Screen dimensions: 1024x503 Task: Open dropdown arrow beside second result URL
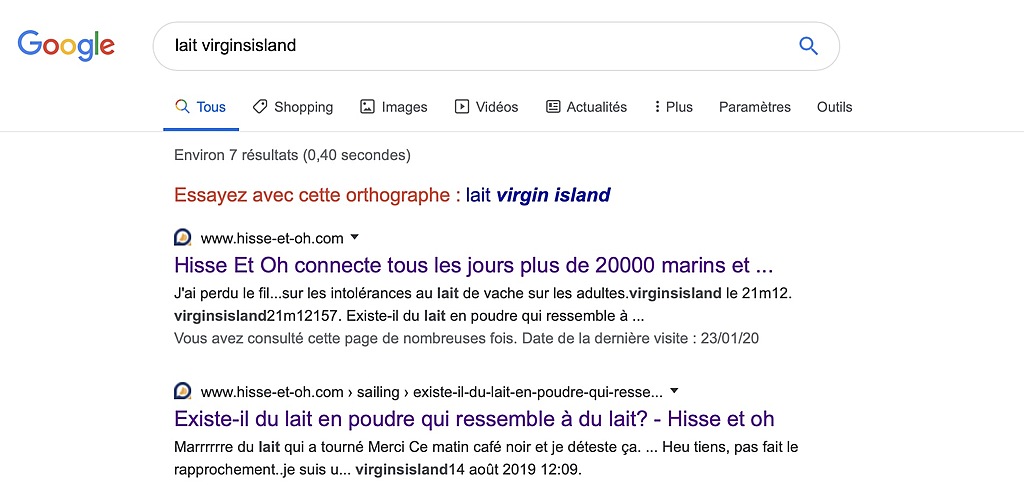click(x=675, y=391)
